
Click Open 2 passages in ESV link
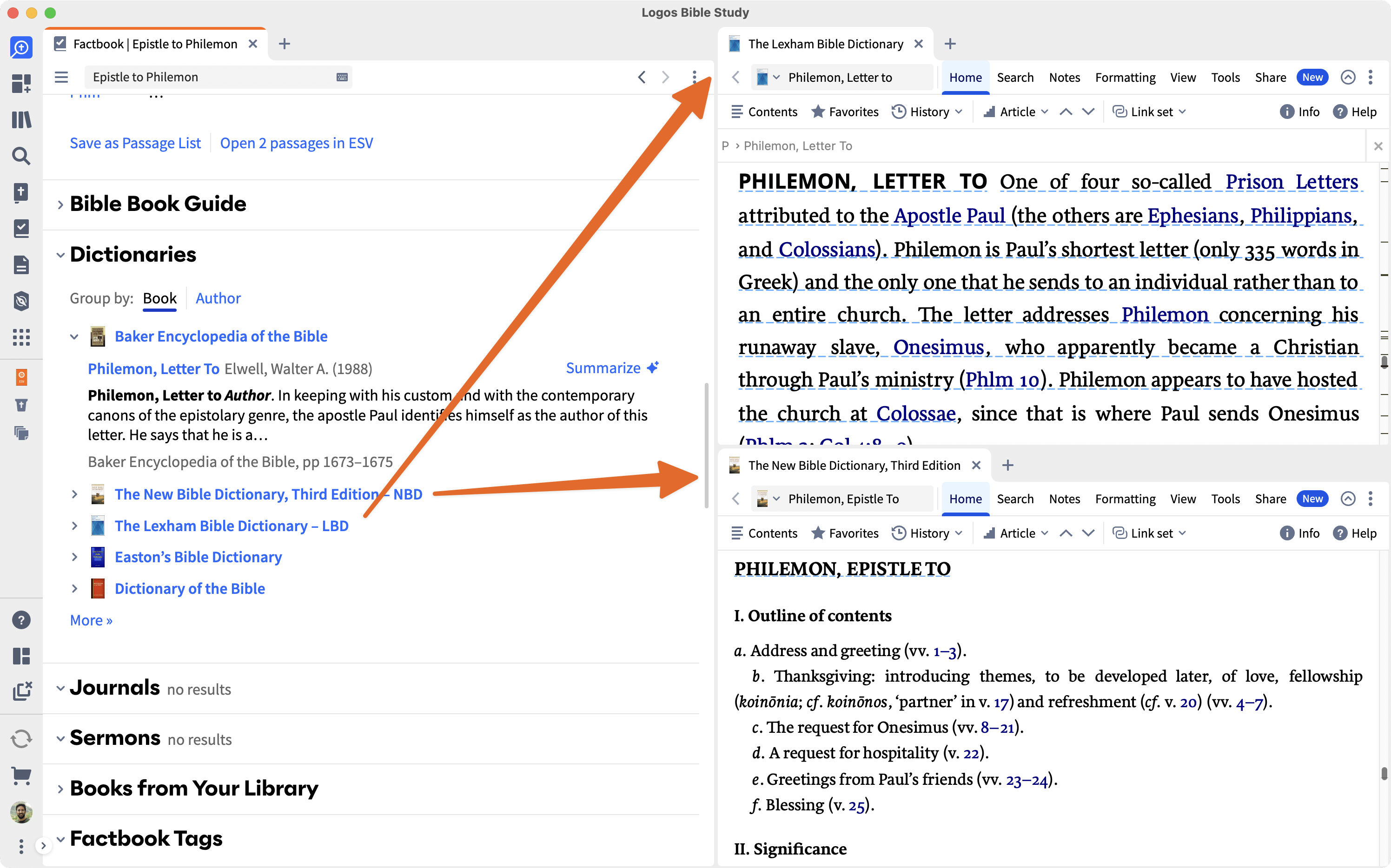296,143
